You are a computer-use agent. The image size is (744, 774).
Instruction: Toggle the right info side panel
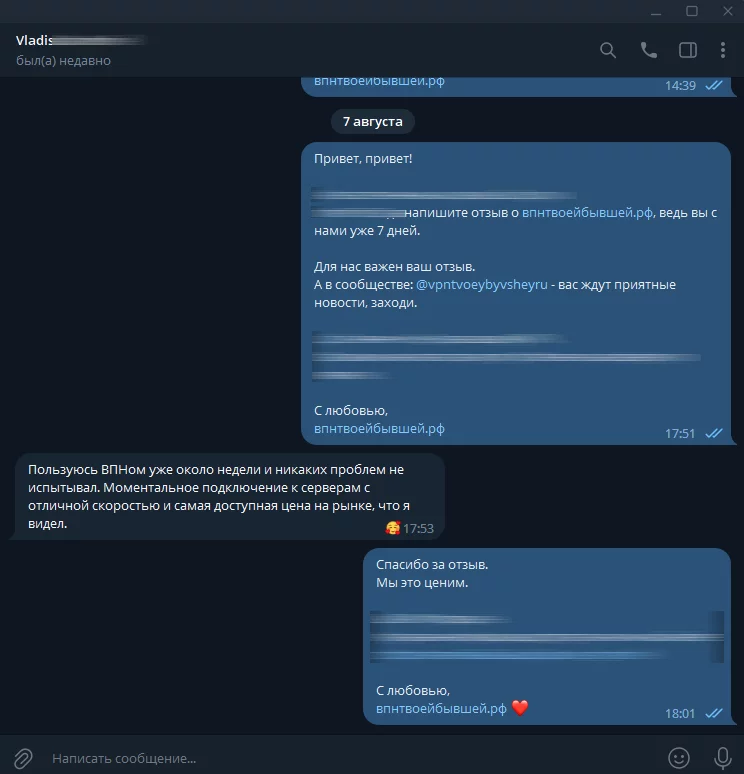(688, 50)
